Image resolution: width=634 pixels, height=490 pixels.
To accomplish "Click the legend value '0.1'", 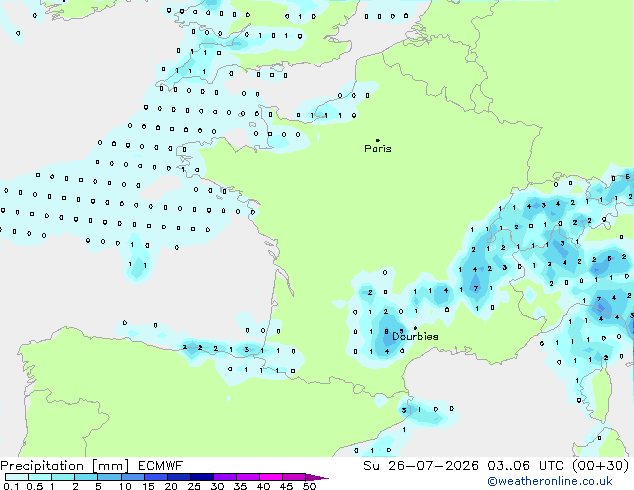I will tap(11, 486).
